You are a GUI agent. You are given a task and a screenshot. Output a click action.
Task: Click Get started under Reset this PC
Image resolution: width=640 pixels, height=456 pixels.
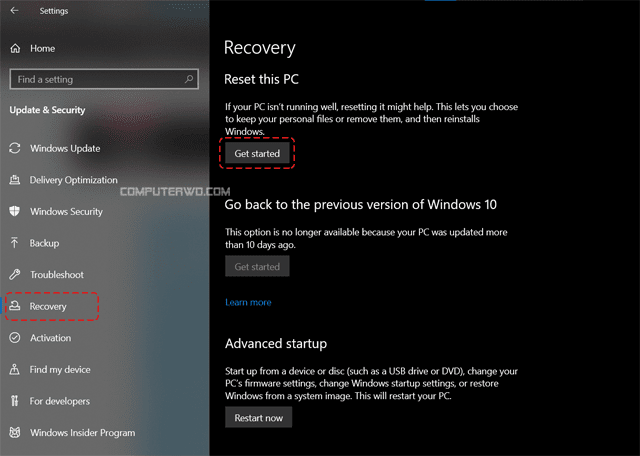click(x=257, y=153)
